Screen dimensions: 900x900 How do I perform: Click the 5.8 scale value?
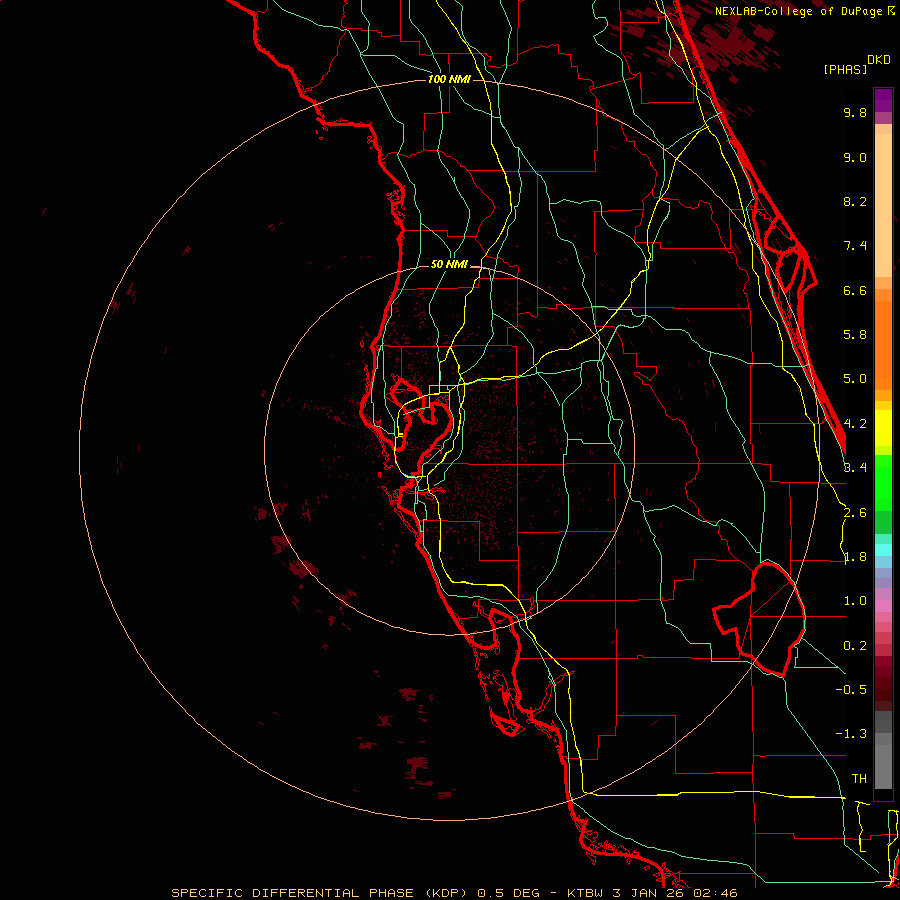click(855, 335)
